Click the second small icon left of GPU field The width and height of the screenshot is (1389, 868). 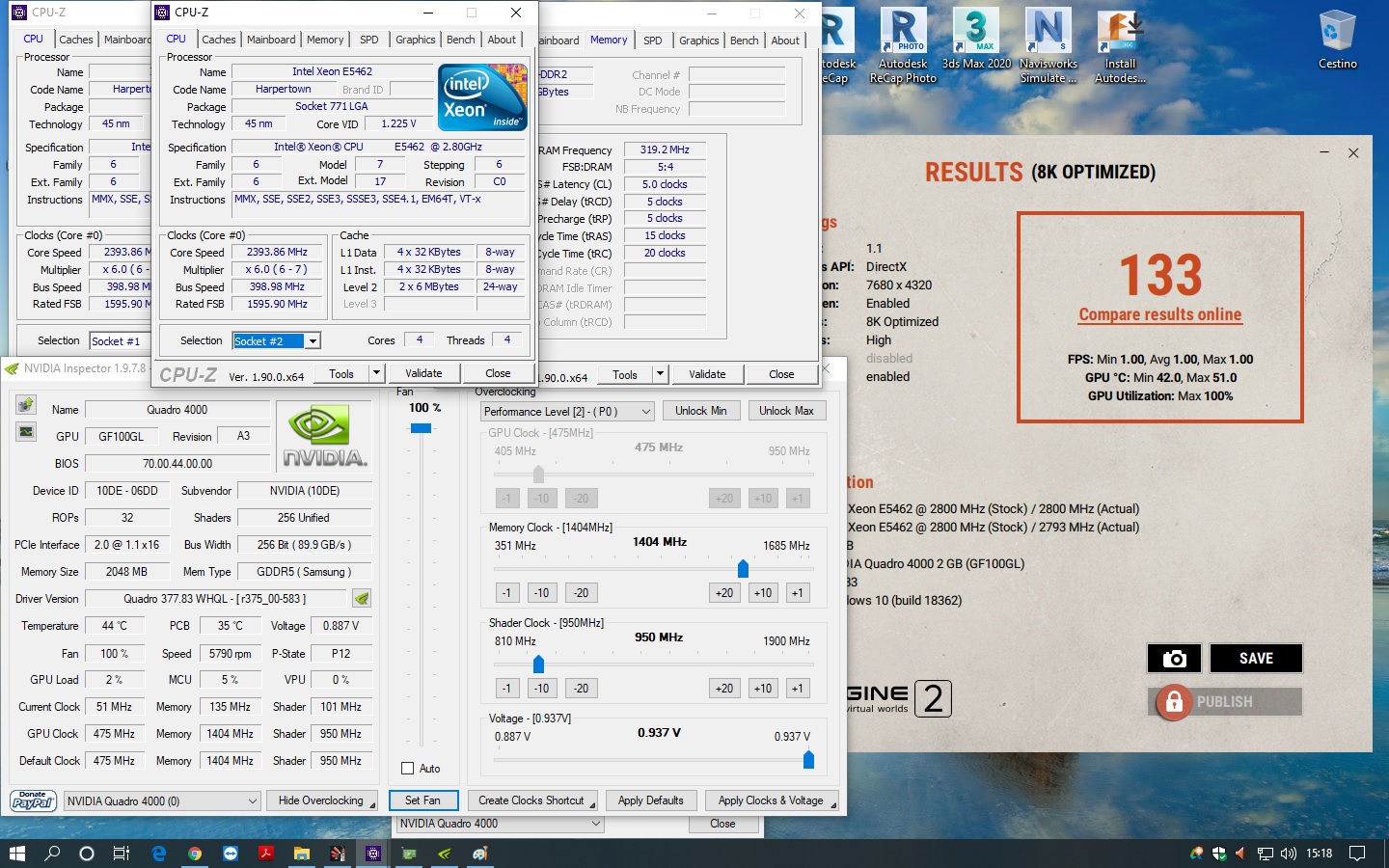pos(26,432)
